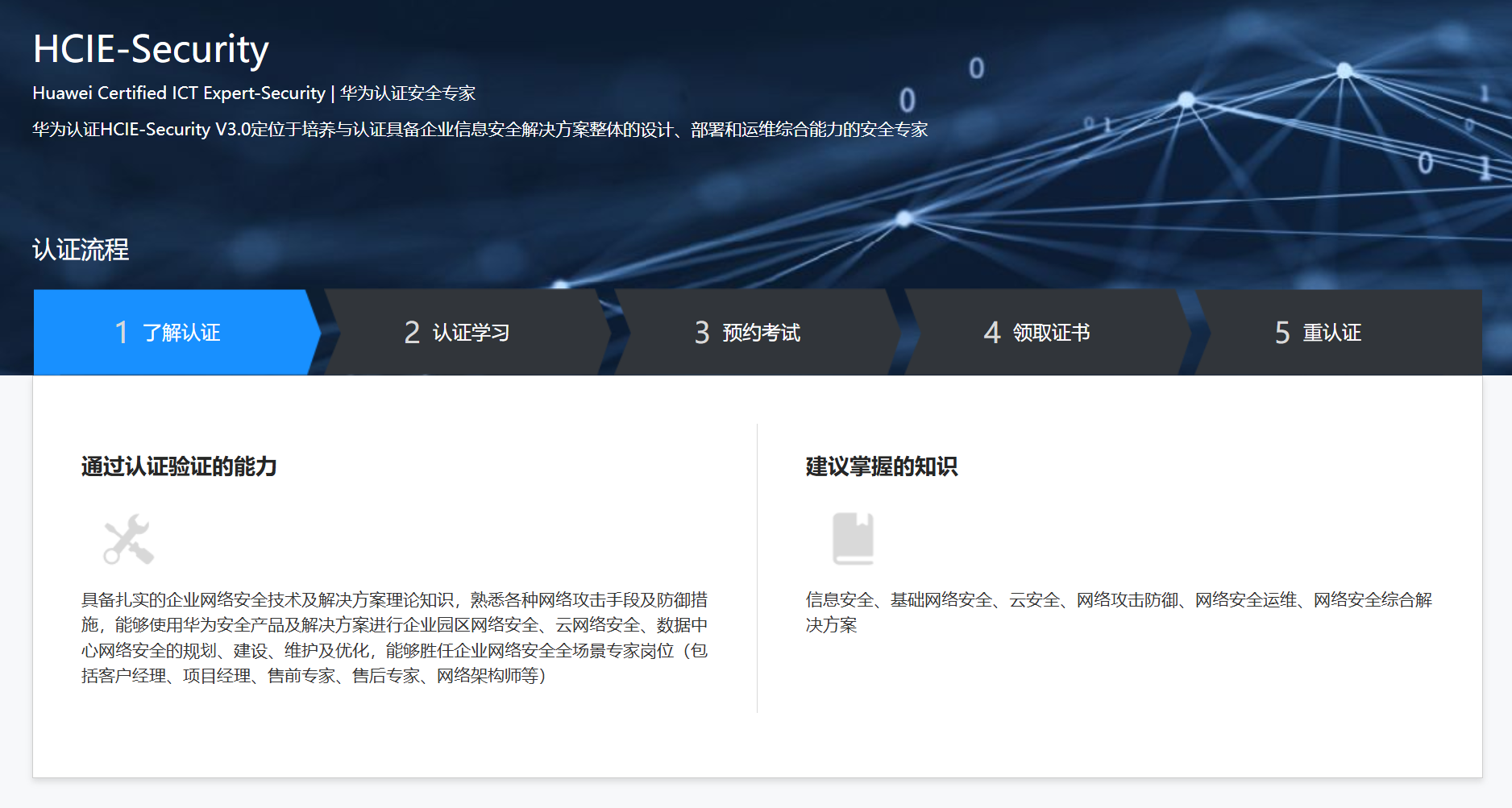Go to the 领取证书 step
The width and height of the screenshot is (1512, 808).
tap(1048, 332)
